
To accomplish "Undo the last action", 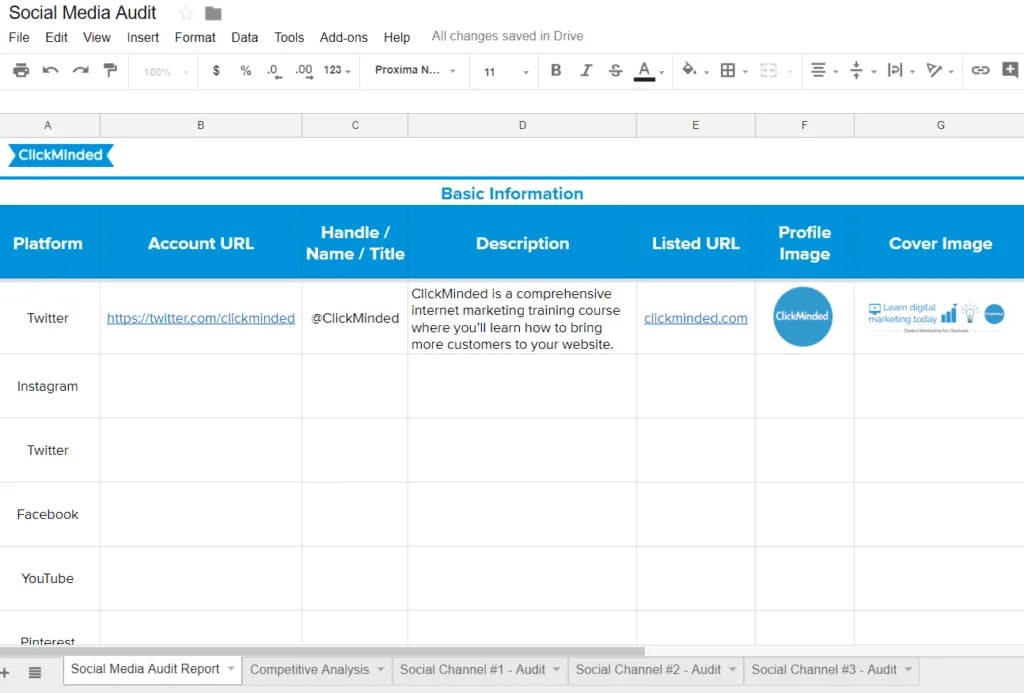I will point(50,71).
